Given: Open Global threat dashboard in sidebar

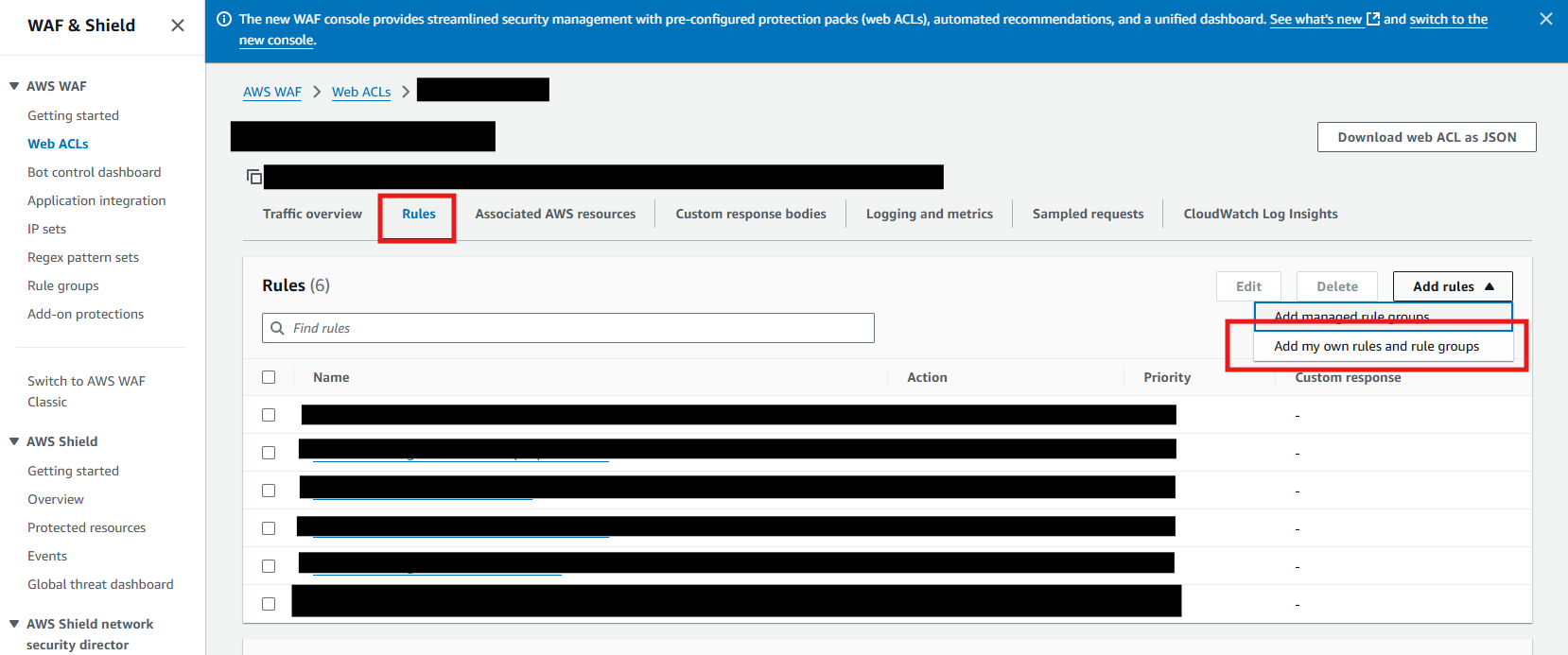Looking at the screenshot, I should pos(100,584).
